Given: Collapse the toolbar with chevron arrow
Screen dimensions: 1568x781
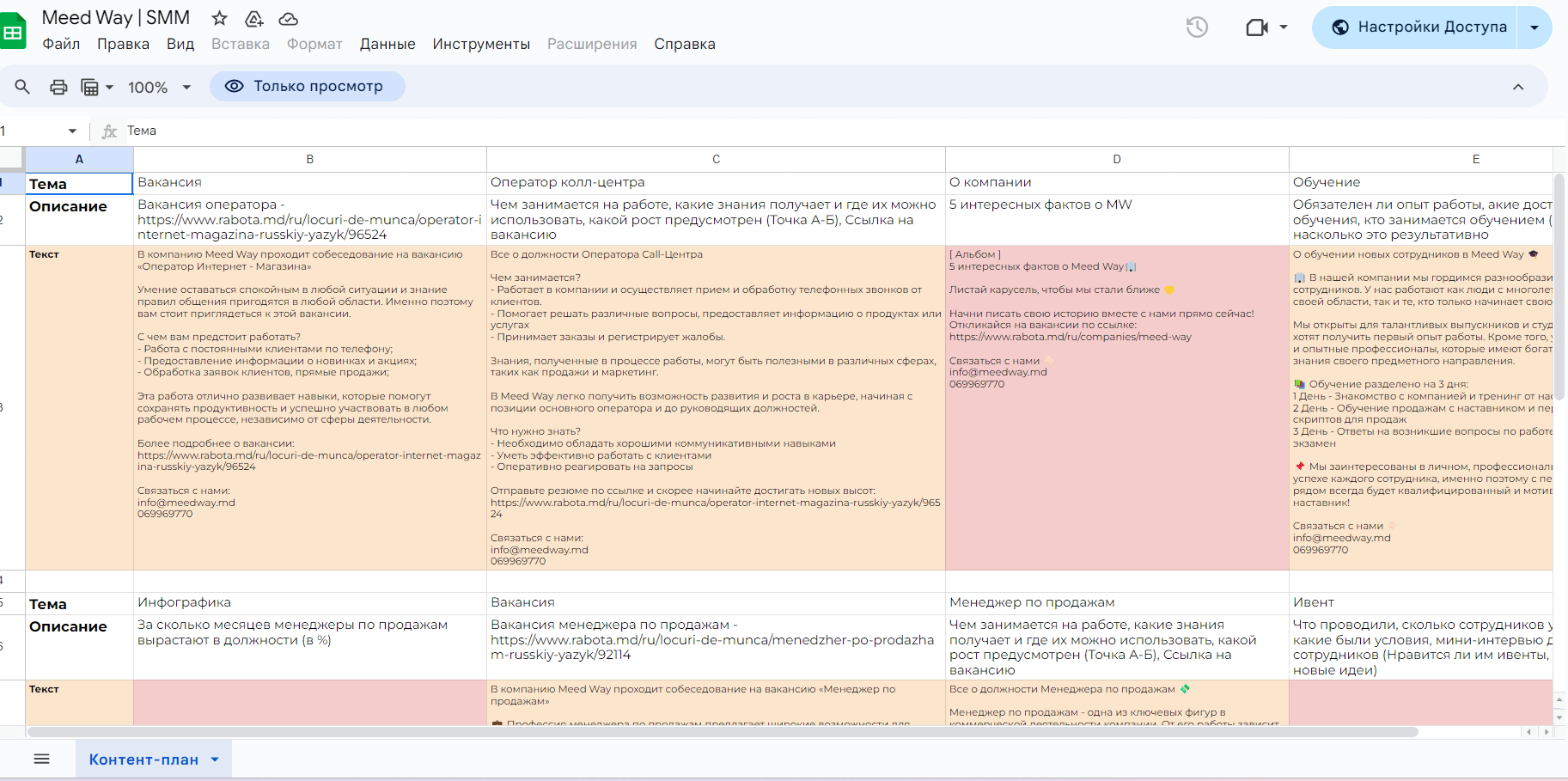Looking at the screenshot, I should point(1518,87).
